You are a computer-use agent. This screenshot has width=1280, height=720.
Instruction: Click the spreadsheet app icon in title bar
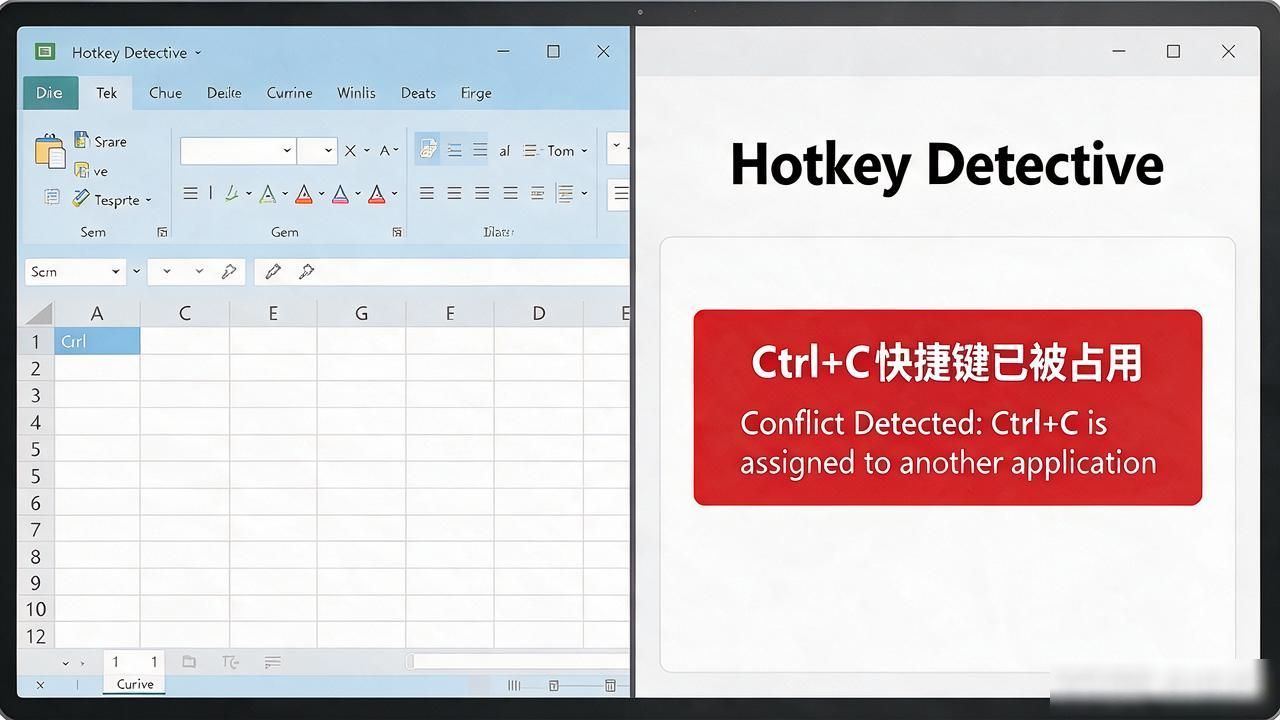(44, 52)
